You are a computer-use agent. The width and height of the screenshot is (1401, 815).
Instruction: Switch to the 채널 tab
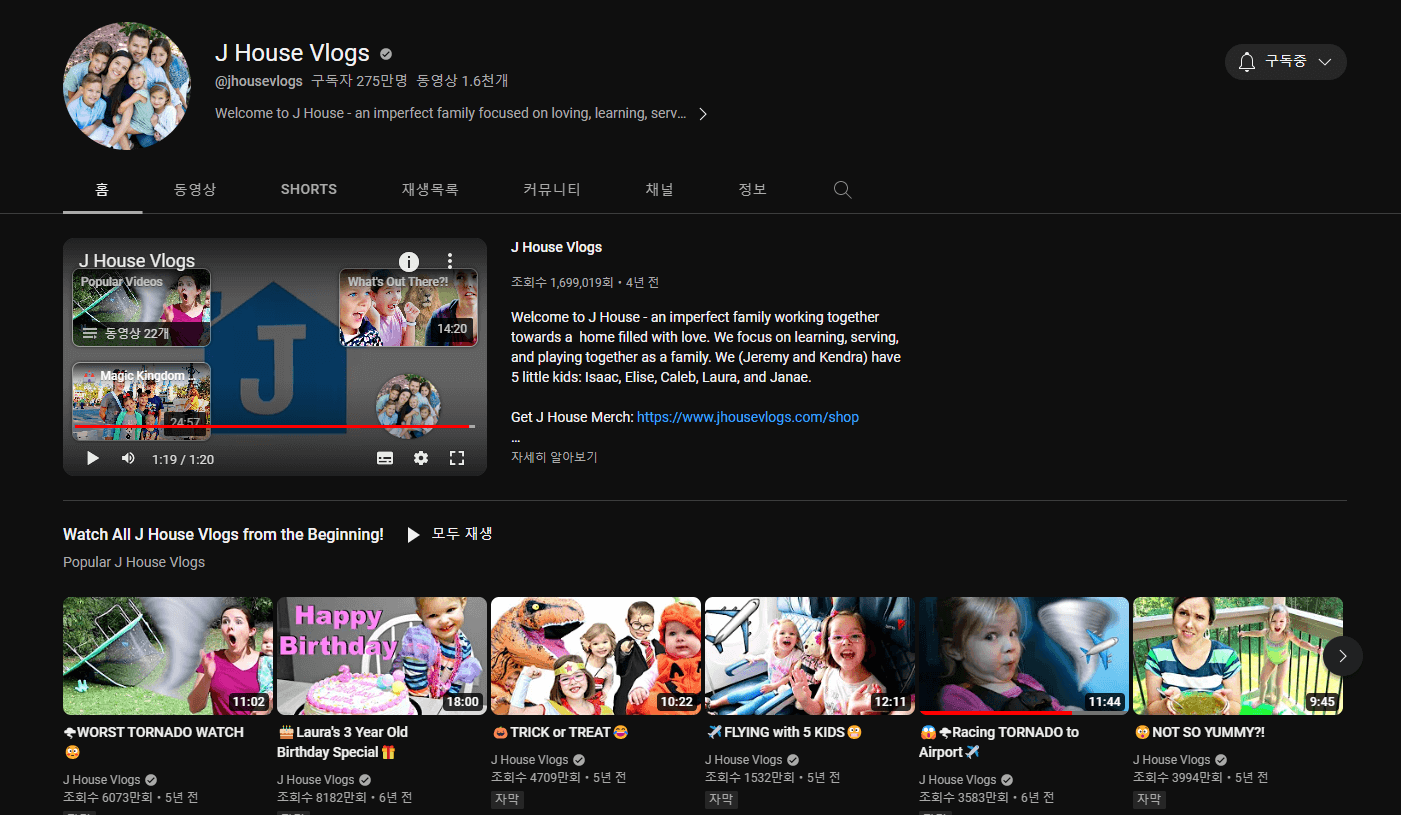659,189
